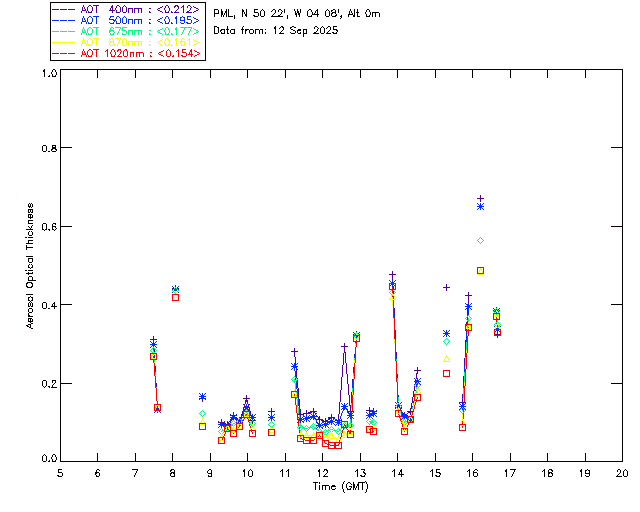Click the highest blue asterisk marker near 0.65

tap(480, 207)
